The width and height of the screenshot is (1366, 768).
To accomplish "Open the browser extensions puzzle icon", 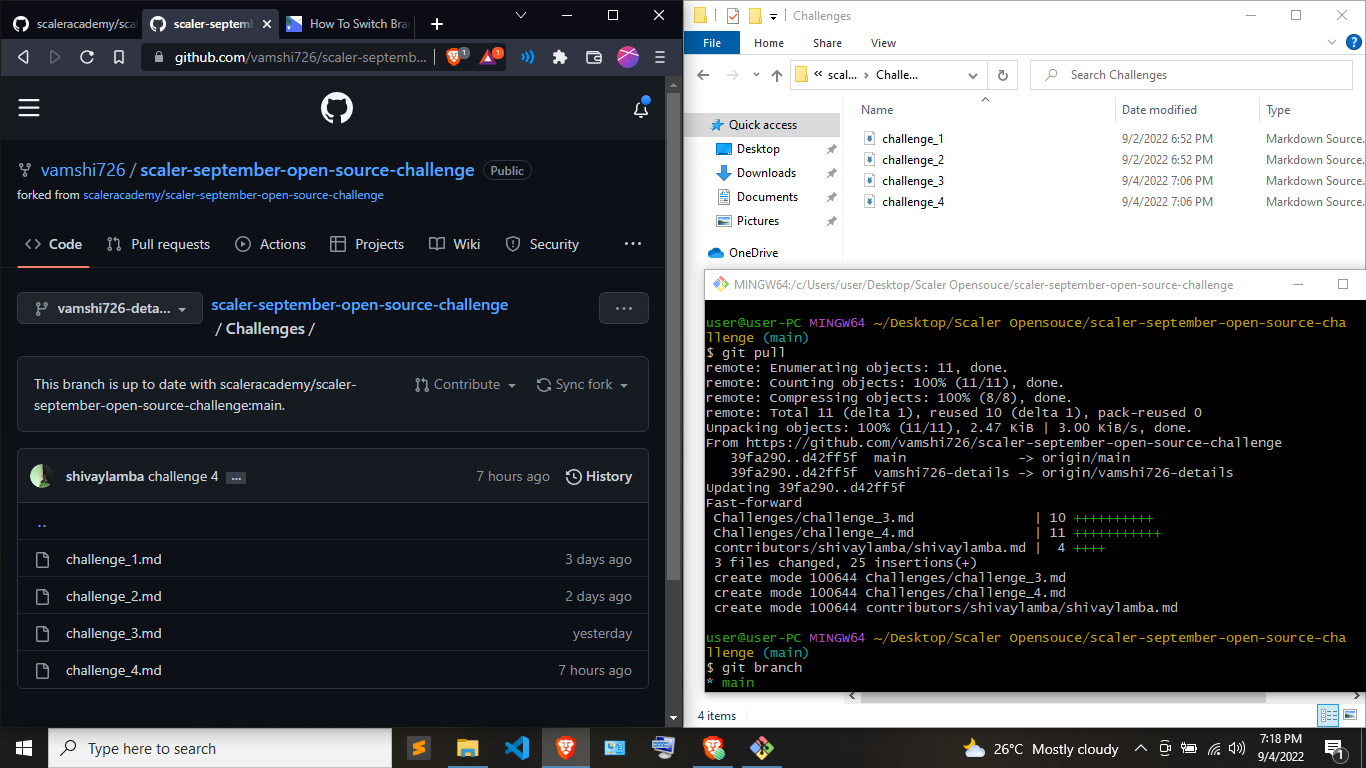I will [562, 57].
